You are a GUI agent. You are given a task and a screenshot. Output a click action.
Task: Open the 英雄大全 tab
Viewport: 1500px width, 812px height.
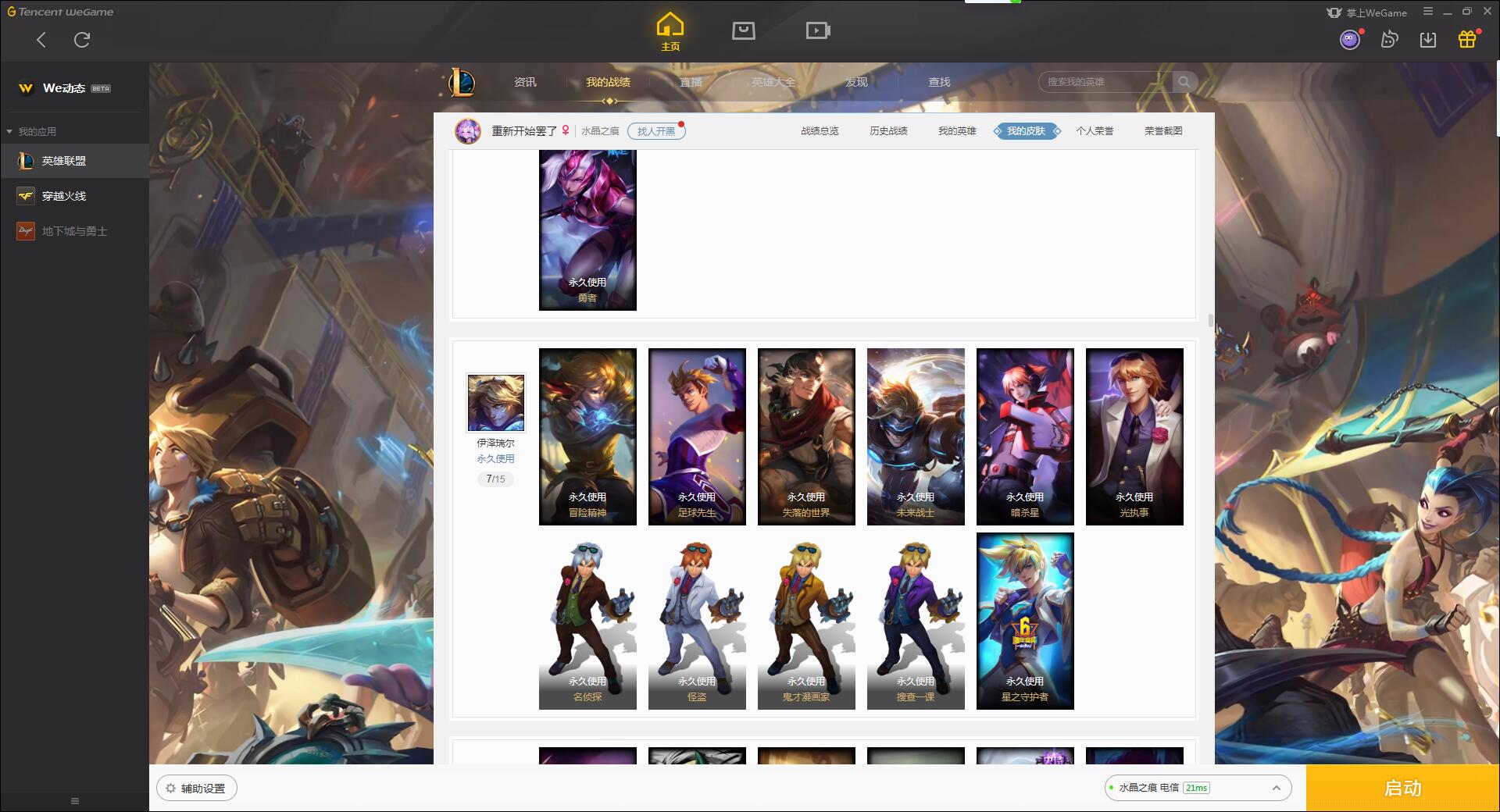773,82
